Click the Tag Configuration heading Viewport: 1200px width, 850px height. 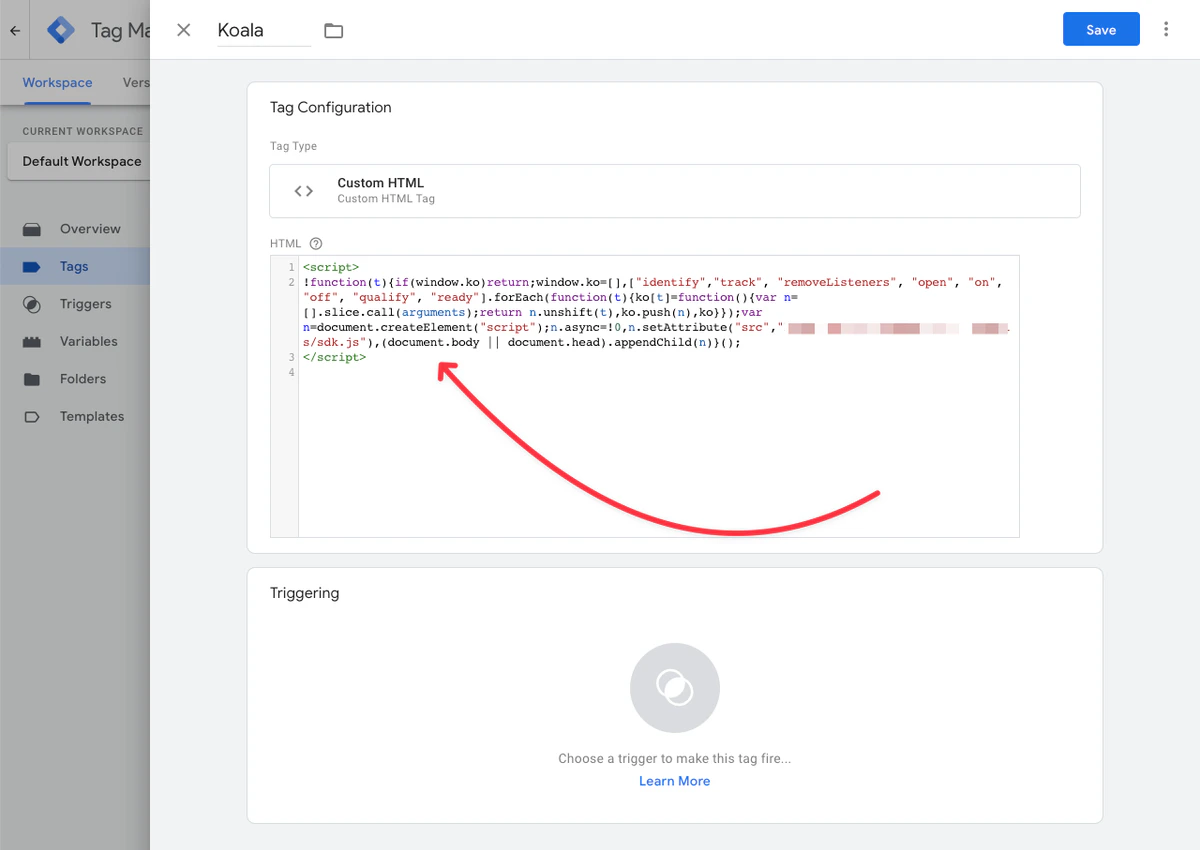coord(331,107)
